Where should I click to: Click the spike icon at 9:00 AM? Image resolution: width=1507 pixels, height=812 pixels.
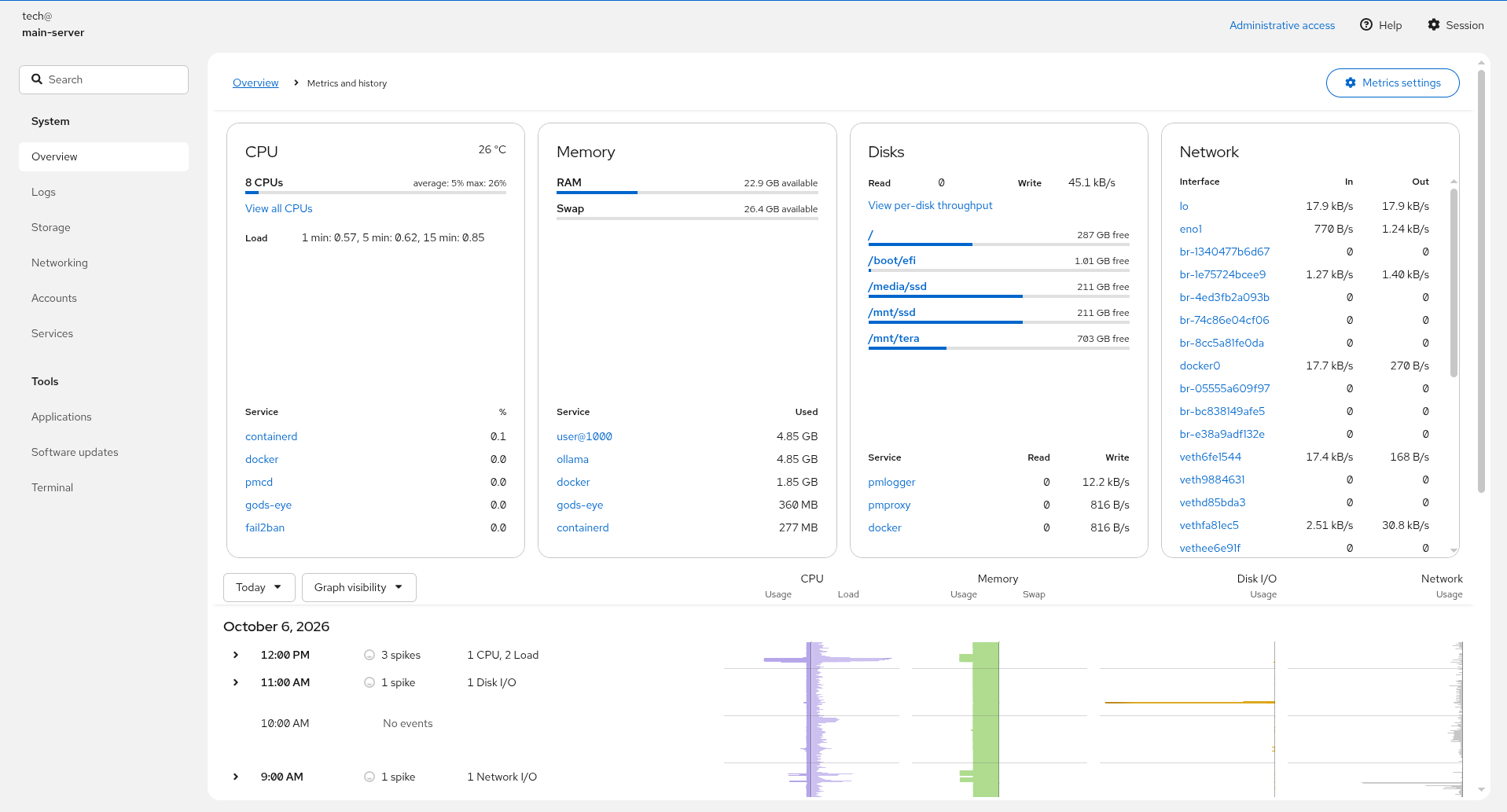(369, 777)
